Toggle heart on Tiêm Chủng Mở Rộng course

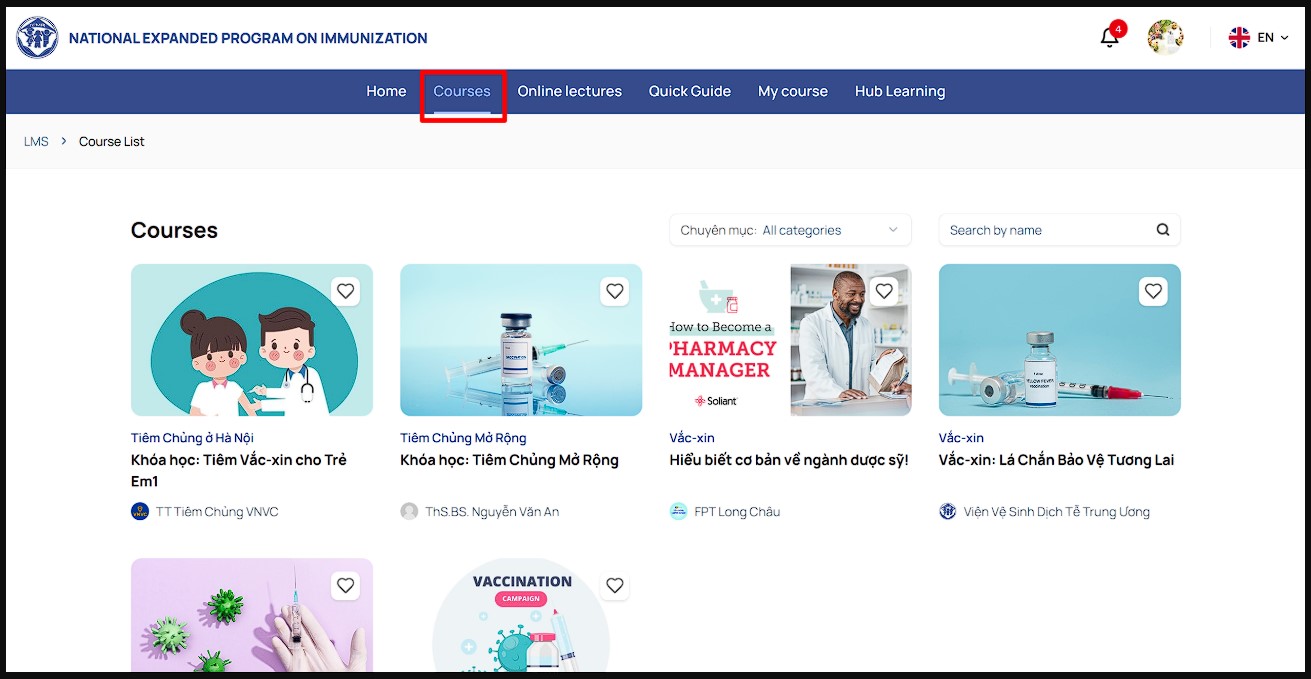tap(615, 291)
